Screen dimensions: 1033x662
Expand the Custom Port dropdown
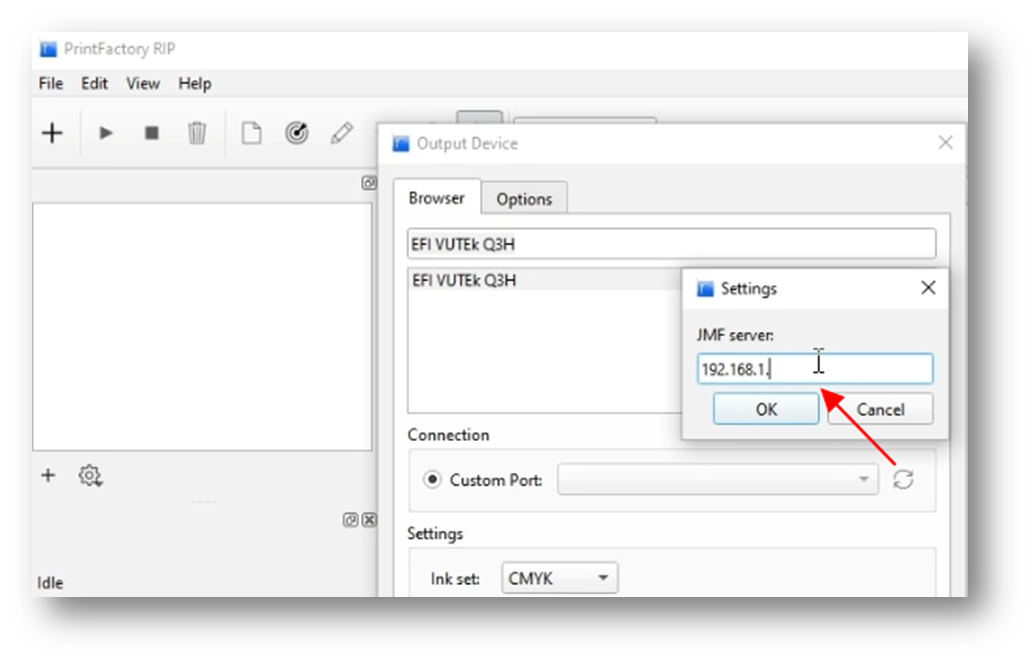coord(717,479)
